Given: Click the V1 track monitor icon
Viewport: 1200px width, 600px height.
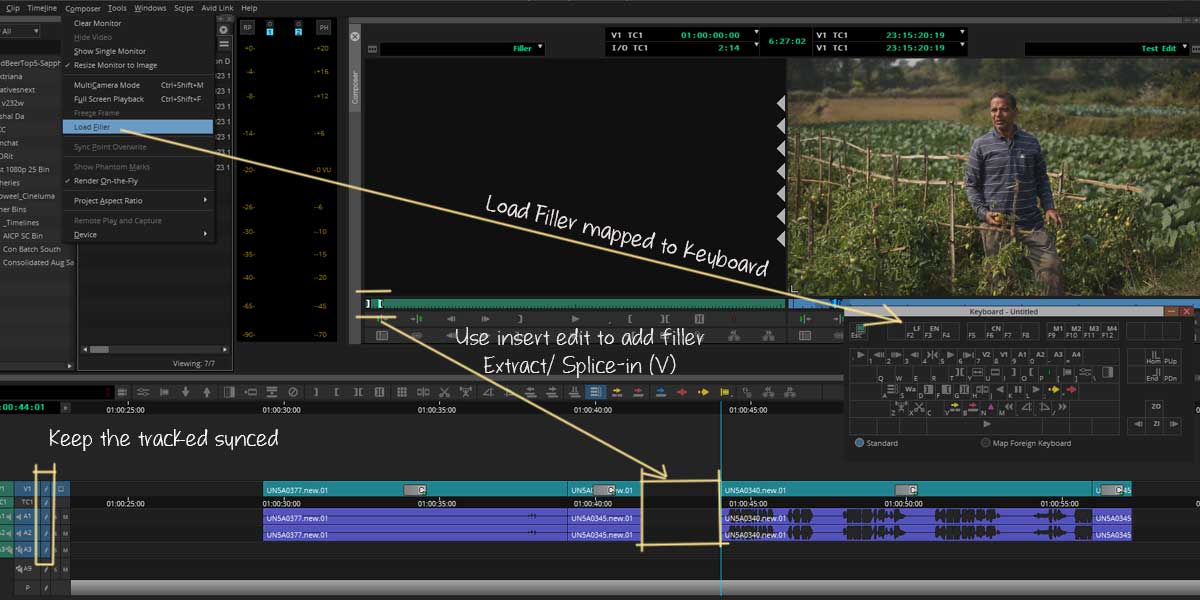Looking at the screenshot, I should pos(62,489).
